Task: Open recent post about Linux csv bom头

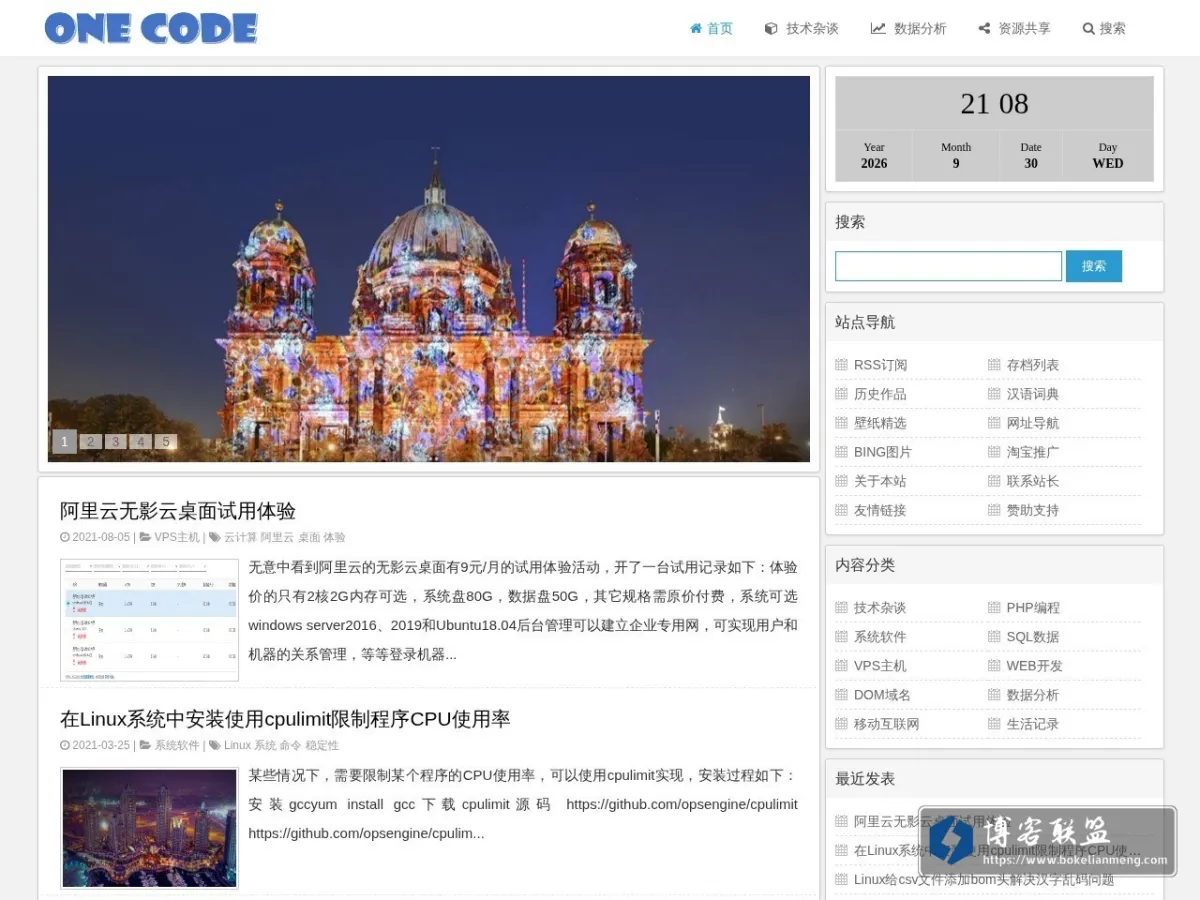Action: click(984, 879)
